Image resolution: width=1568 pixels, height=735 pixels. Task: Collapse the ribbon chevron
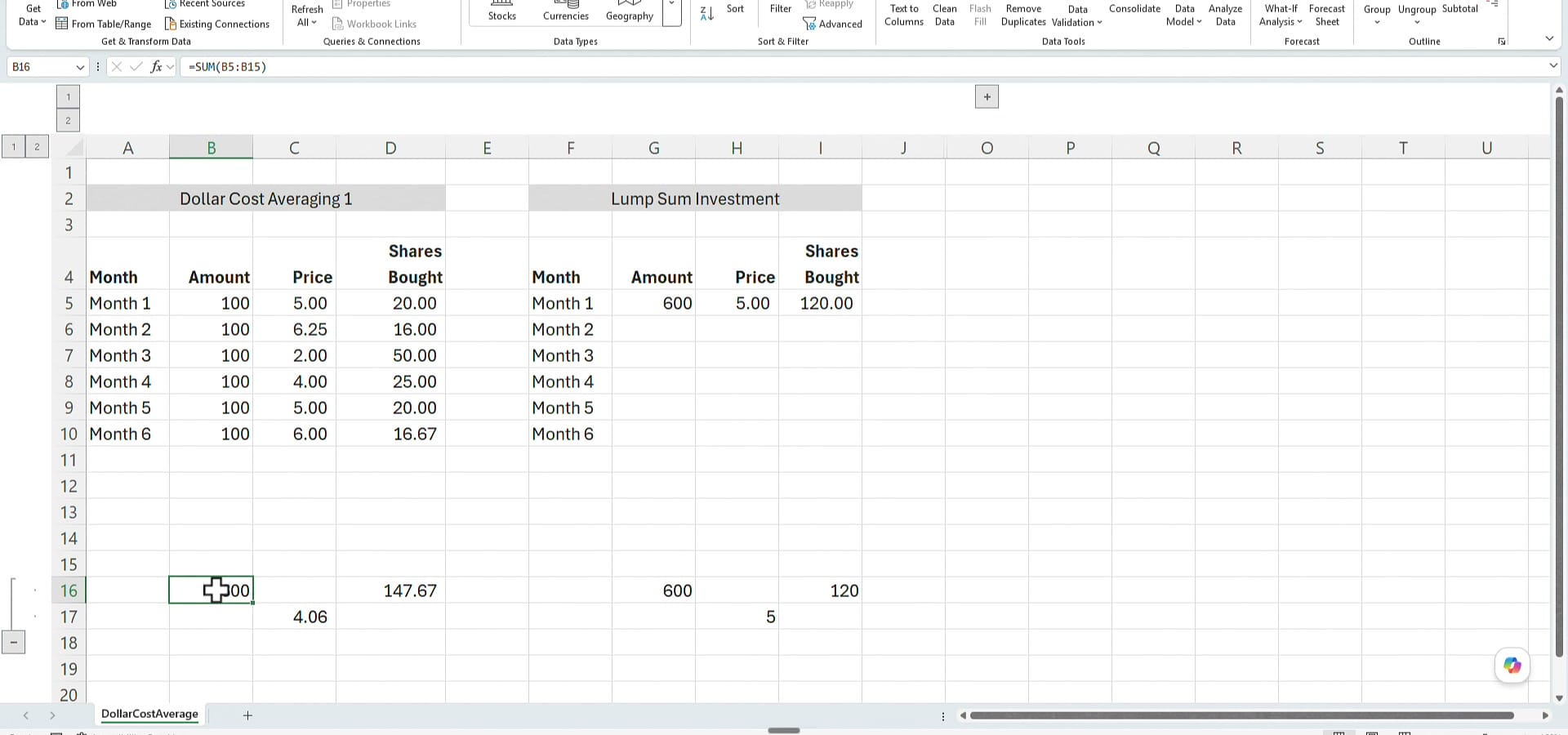click(1549, 38)
